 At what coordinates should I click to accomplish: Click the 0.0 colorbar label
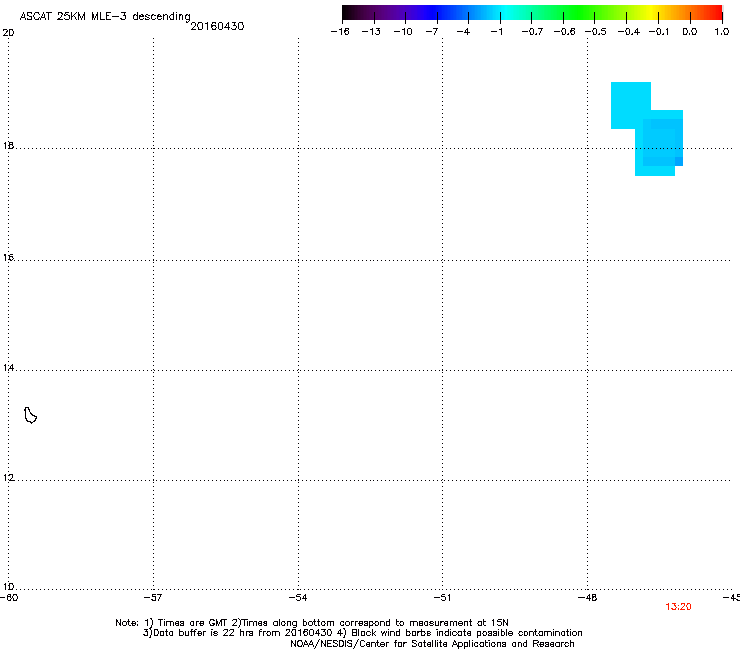(x=690, y=32)
